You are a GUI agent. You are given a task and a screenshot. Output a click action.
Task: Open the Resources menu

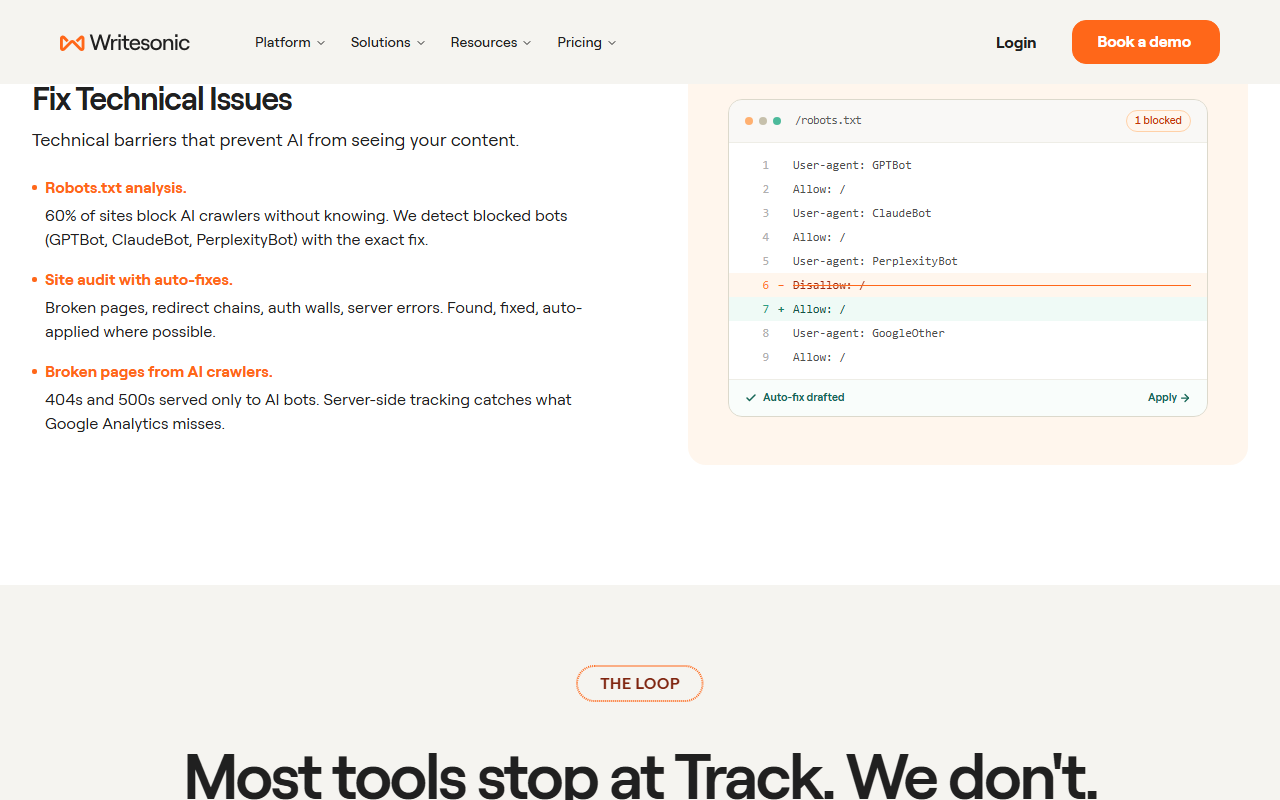click(x=491, y=42)
